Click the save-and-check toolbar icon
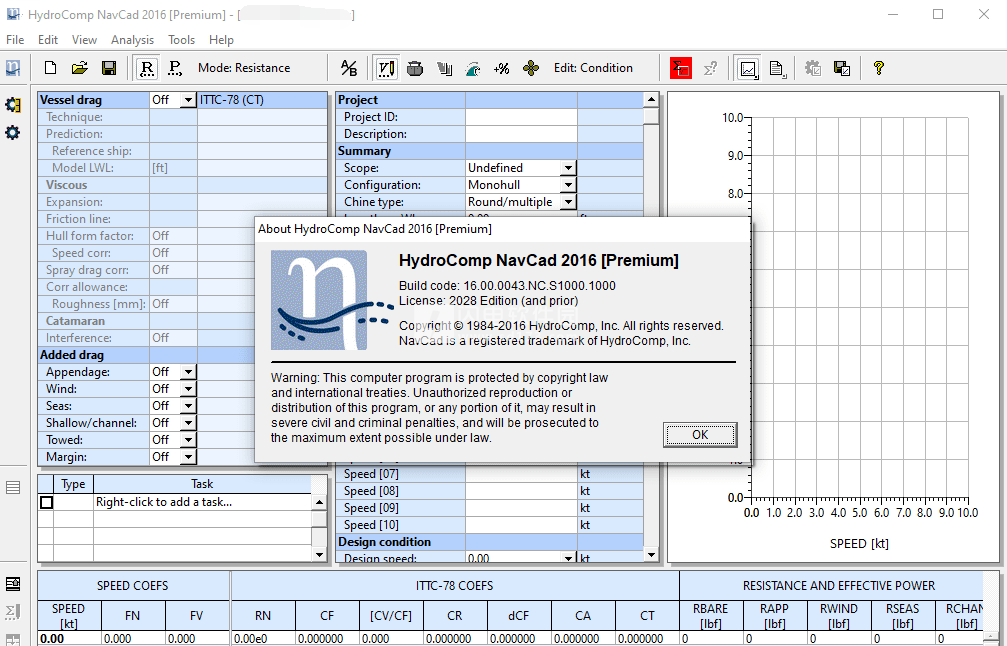 click(842, 68)
